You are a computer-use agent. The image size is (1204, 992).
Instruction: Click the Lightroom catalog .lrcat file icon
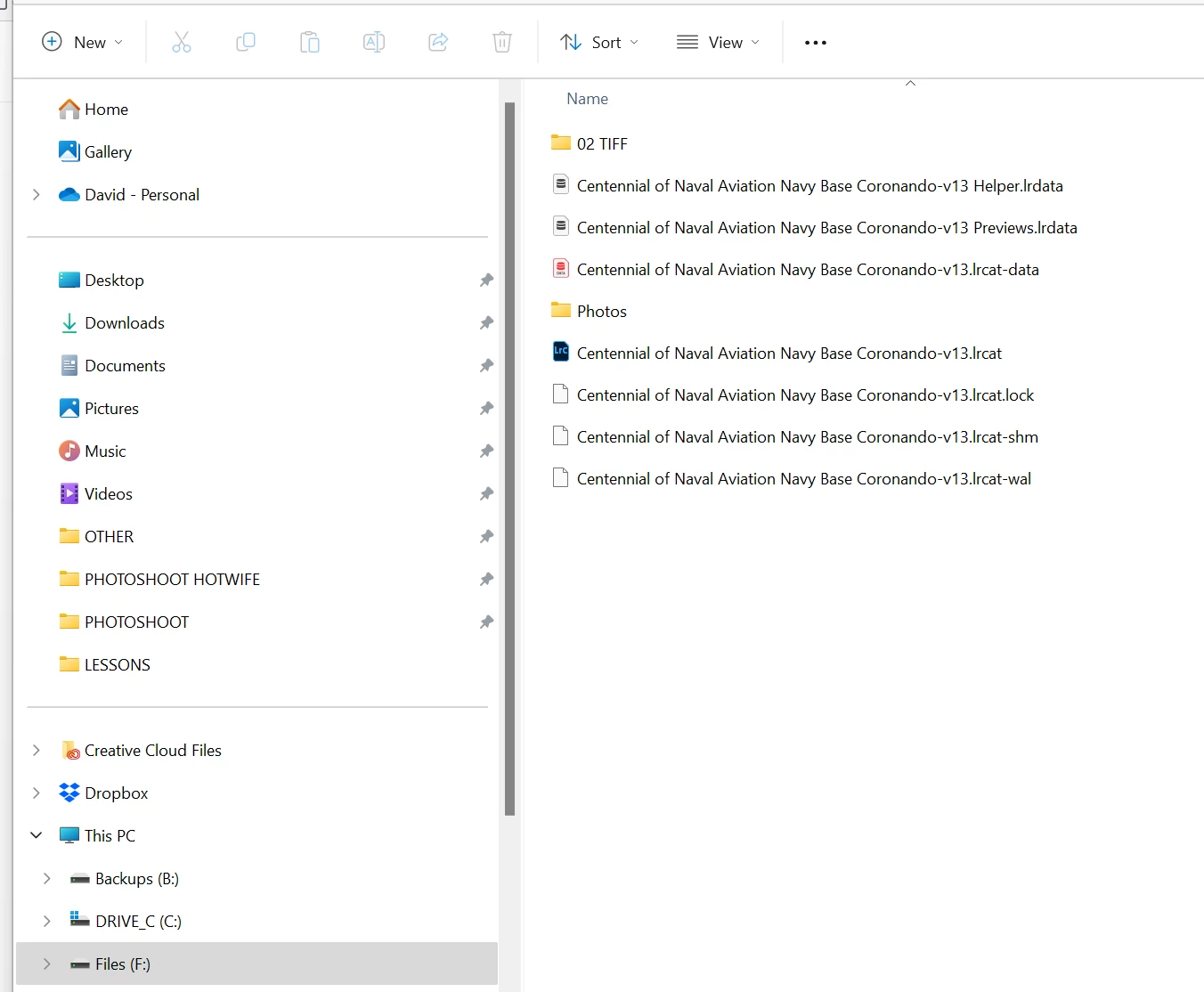click(561, 352)
